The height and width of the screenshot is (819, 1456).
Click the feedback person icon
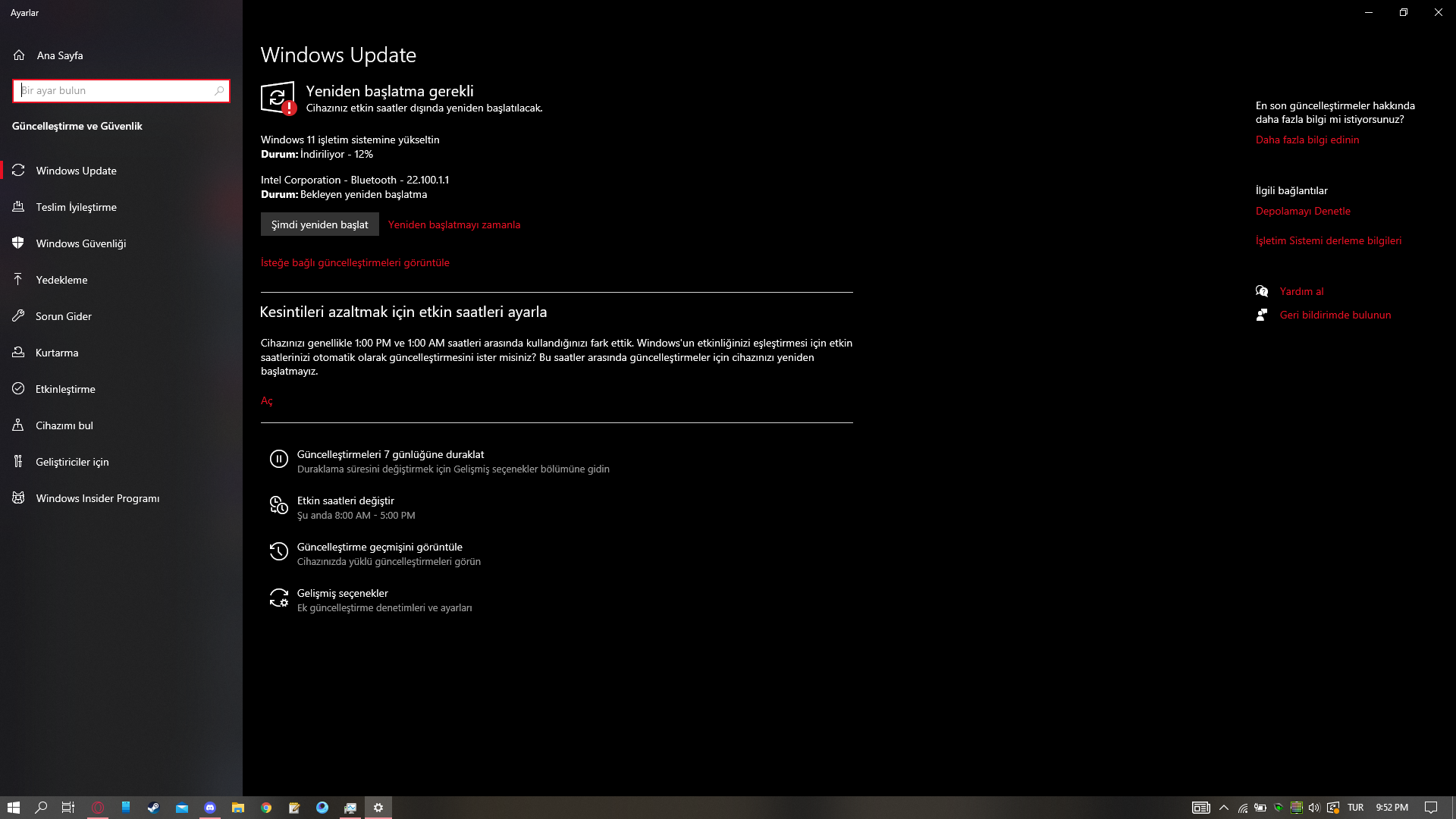click(x=1262, y=315)
